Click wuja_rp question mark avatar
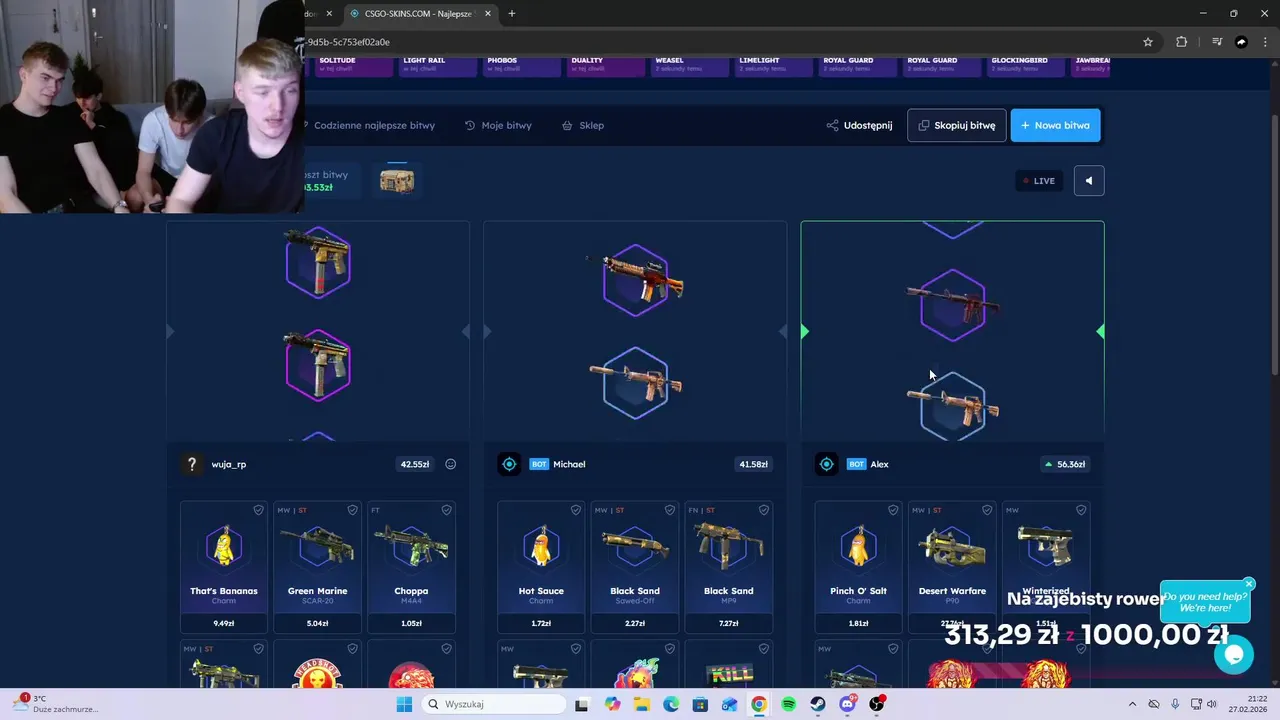 click(192, 464)
